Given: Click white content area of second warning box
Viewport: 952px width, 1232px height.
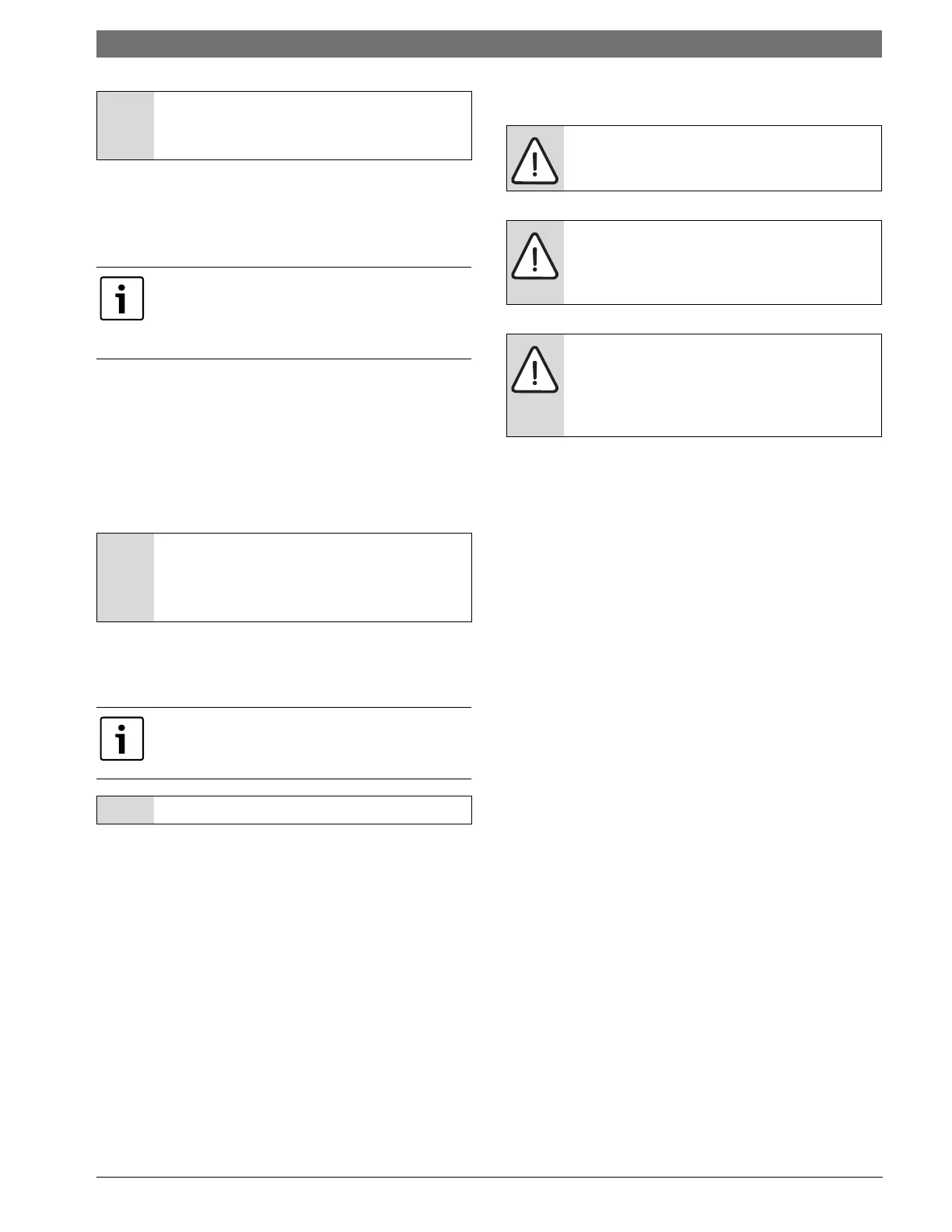Looking at the screenshot, I should pyautogui.click(x=723, y=262).
